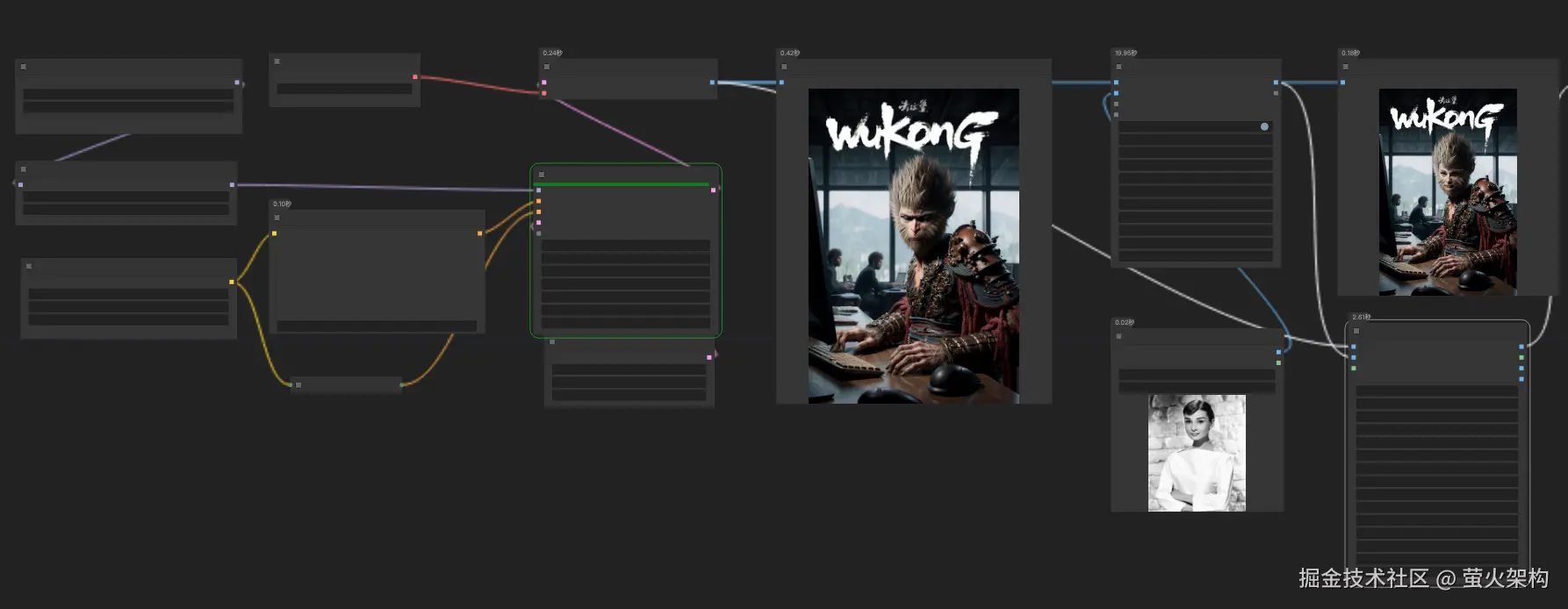Collapse the portrait image node timed 0.02秒
Viewport: 1568px width, 609px height.
coord(1118,336)
